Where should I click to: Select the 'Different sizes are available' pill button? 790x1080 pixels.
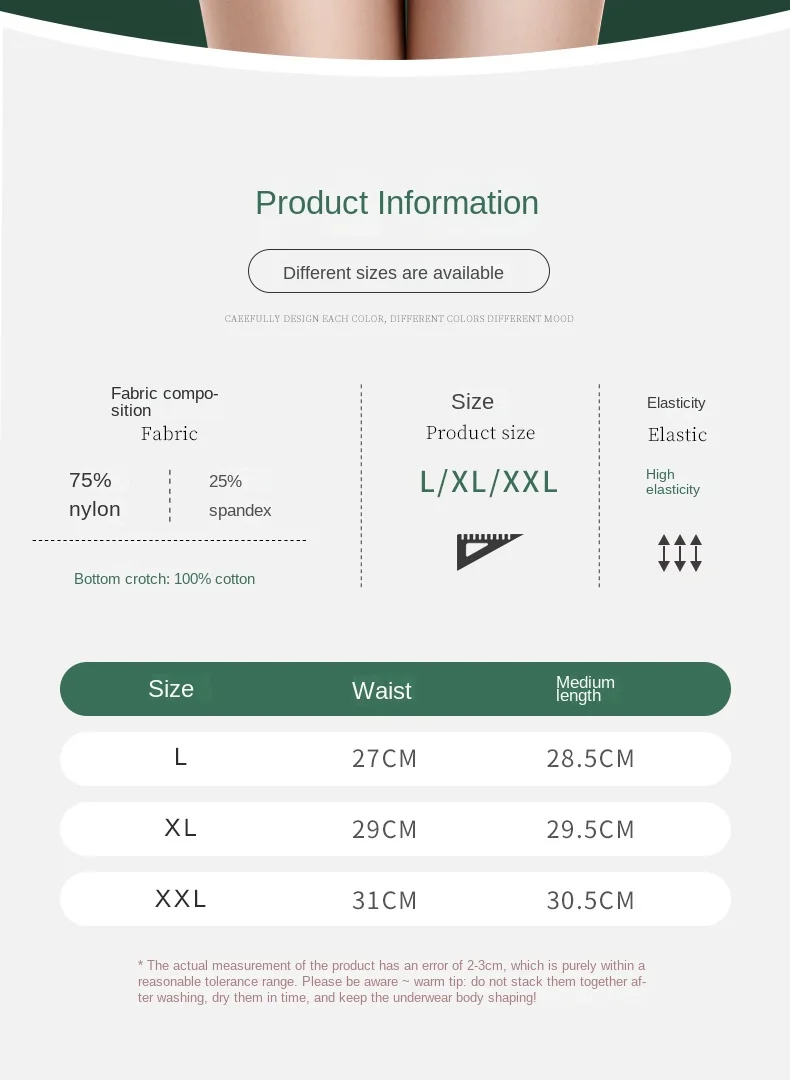(x=399, y=271)
